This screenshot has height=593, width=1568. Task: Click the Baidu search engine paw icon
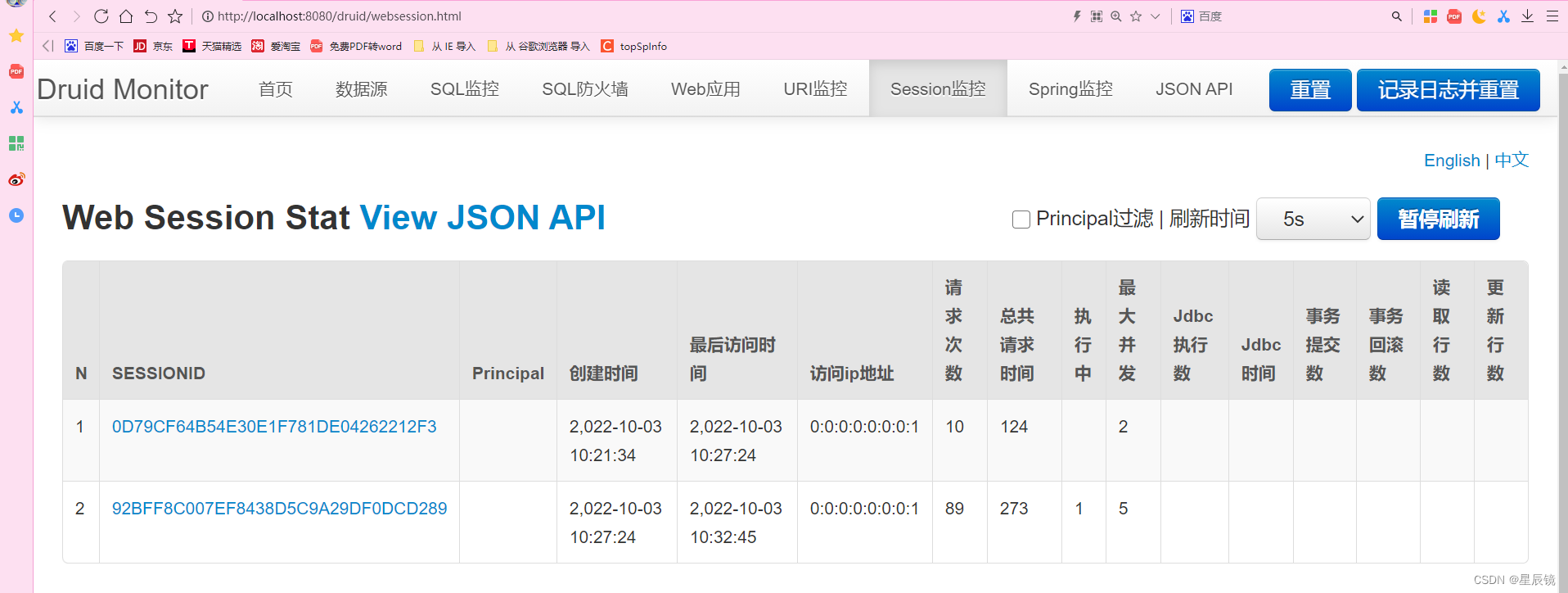pyautogui.click(x=1187, y=16)
